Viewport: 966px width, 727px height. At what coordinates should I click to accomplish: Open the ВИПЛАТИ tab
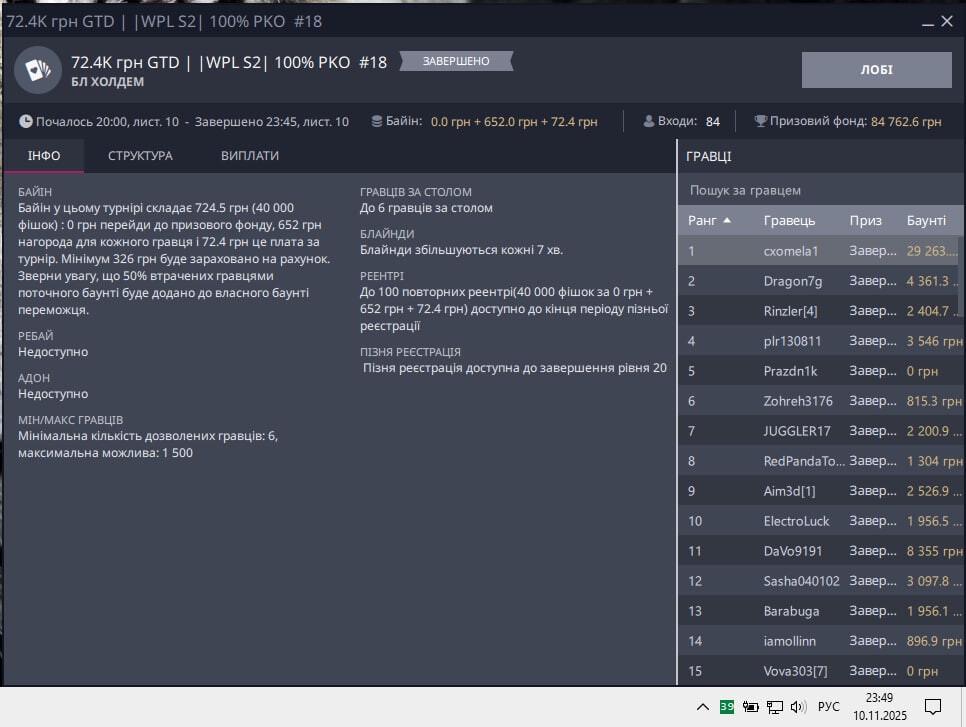(x=250, y=156)
